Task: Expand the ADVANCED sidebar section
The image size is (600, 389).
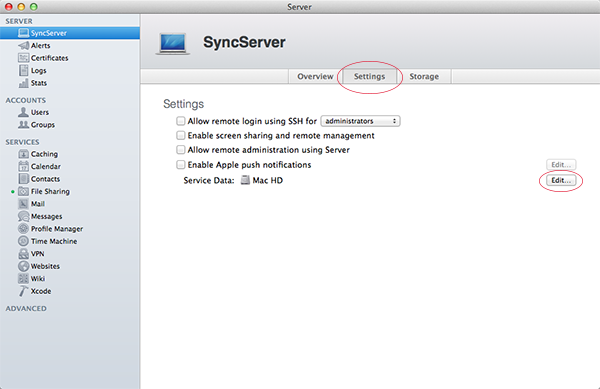Action: click(26, 308)
